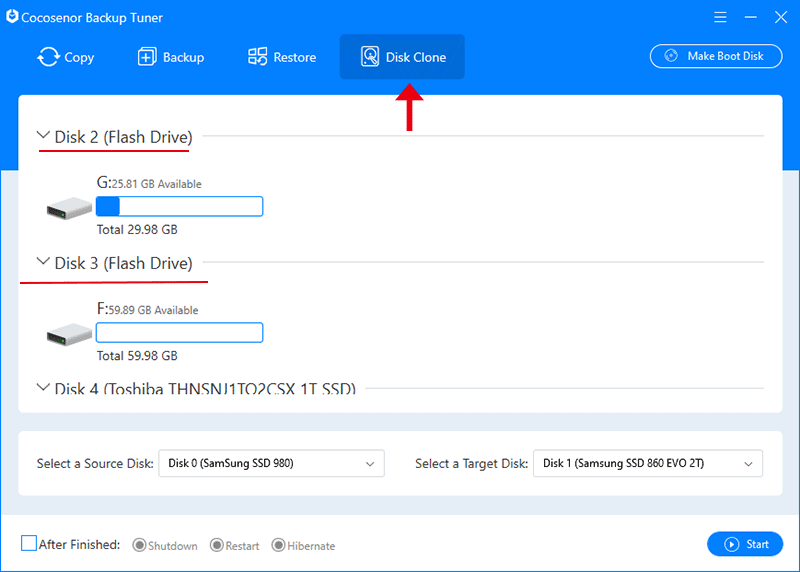Close the Backup Tuner window
Screen dimensions: 800x572
(x=781, y=17)
